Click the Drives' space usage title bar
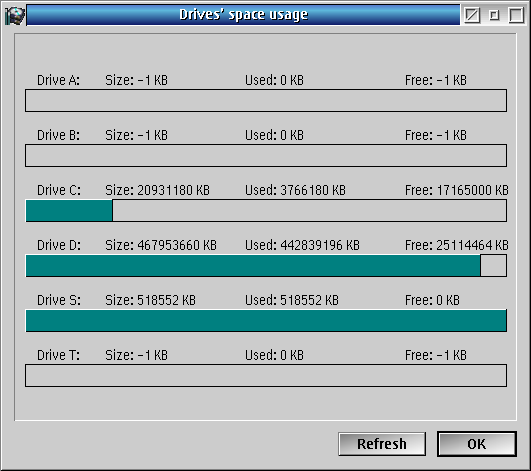 click(x=243, y=15)
